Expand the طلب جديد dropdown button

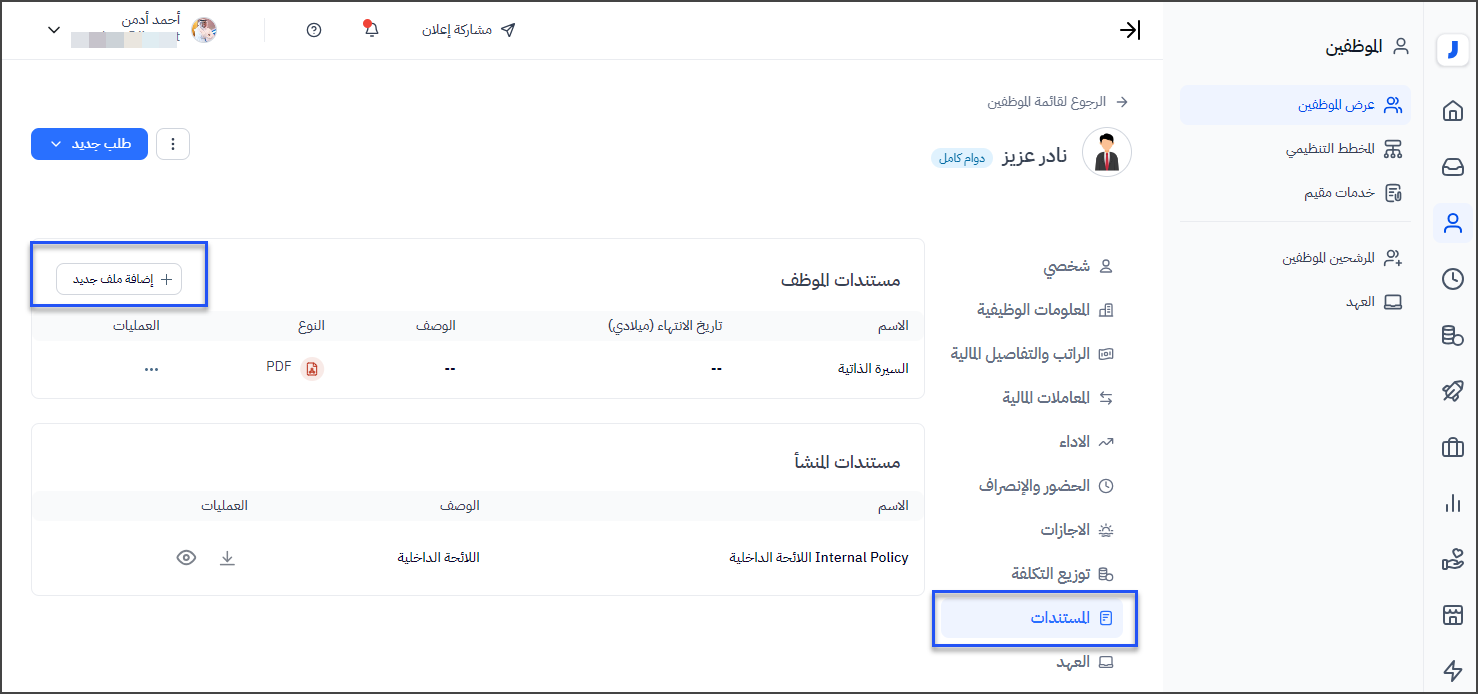coord(89,144)
